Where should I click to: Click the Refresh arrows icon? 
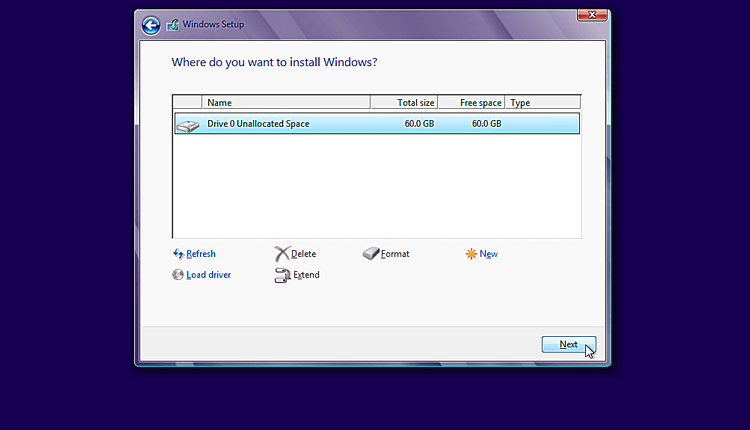coord(178,254)
